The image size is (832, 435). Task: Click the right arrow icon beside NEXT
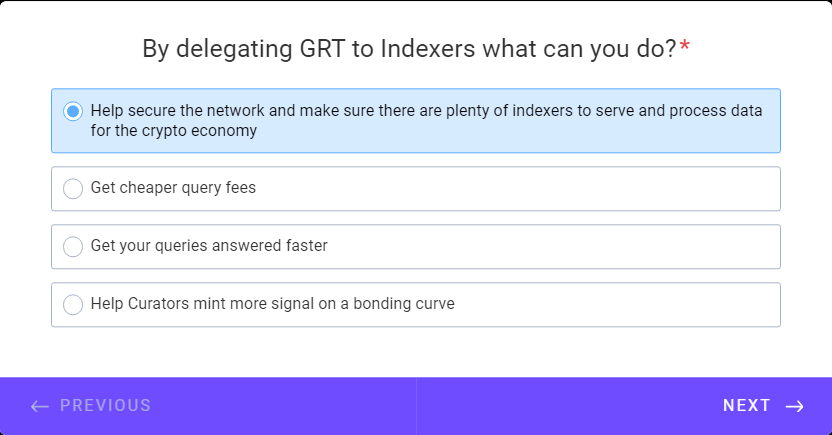pos(794,406)
